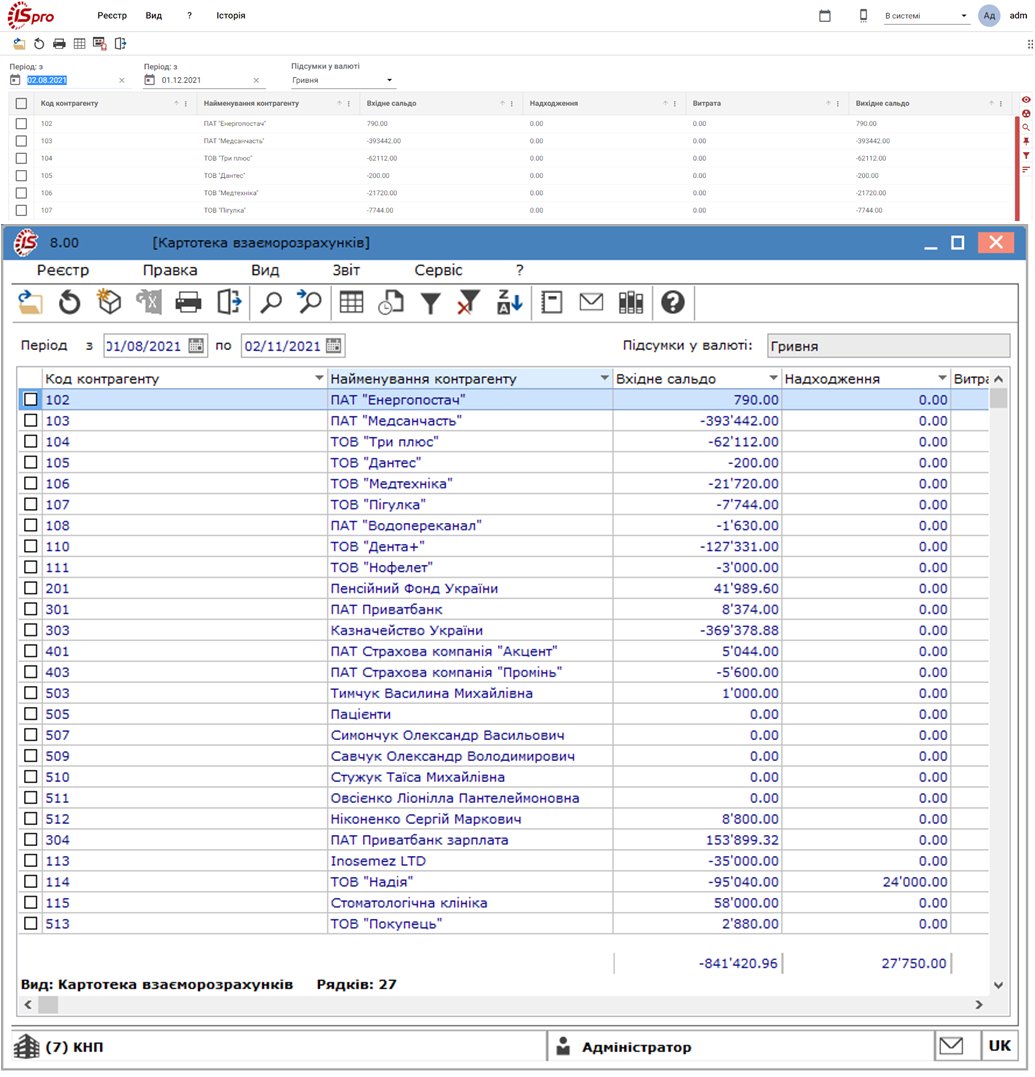Check the box for row 201 Пенсійний Фонд

point(31,588)
